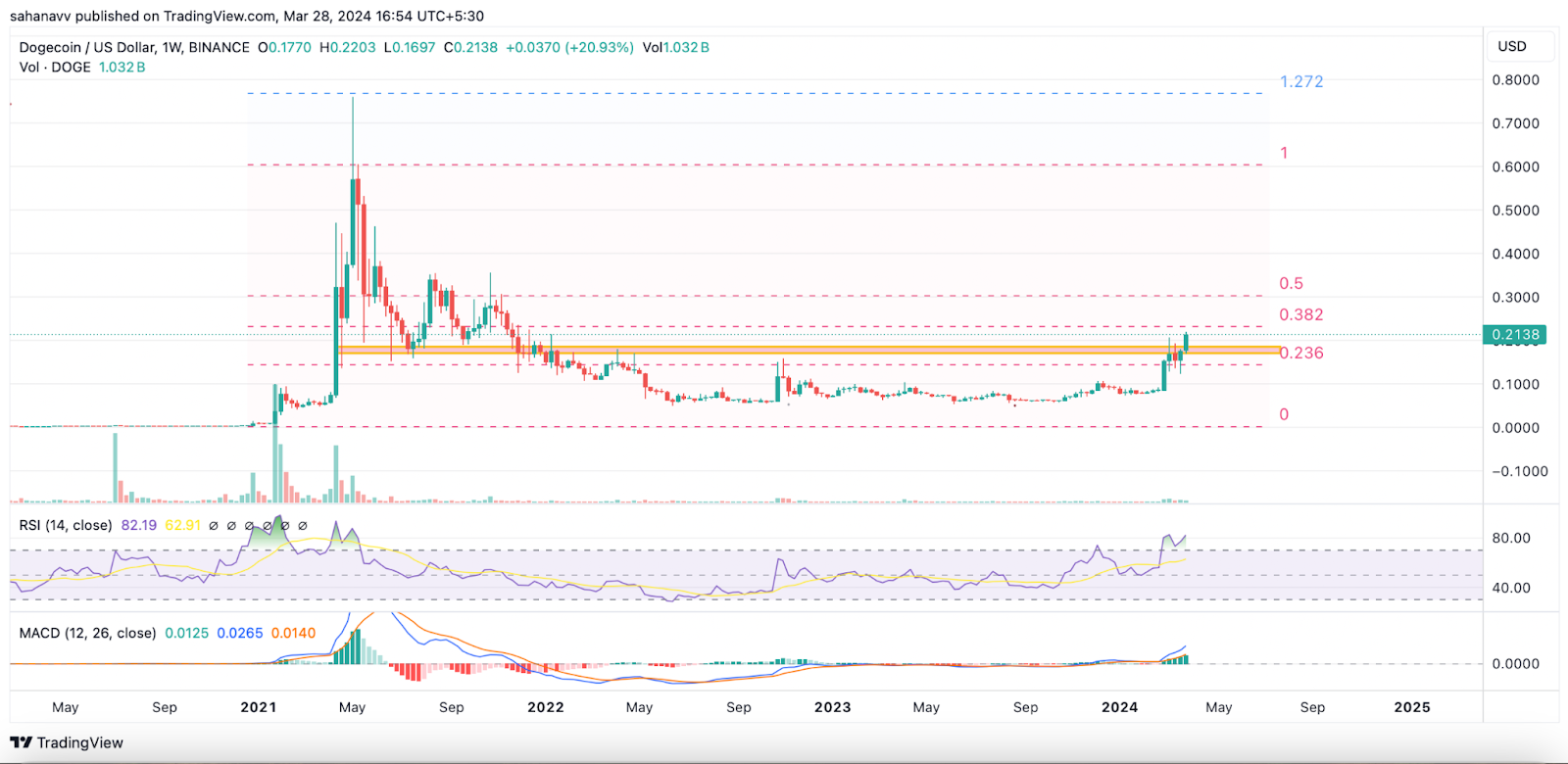Click the RSI value 82.19
The height and width of the screenshot is (764, 1568).
(x=139, y=525)
